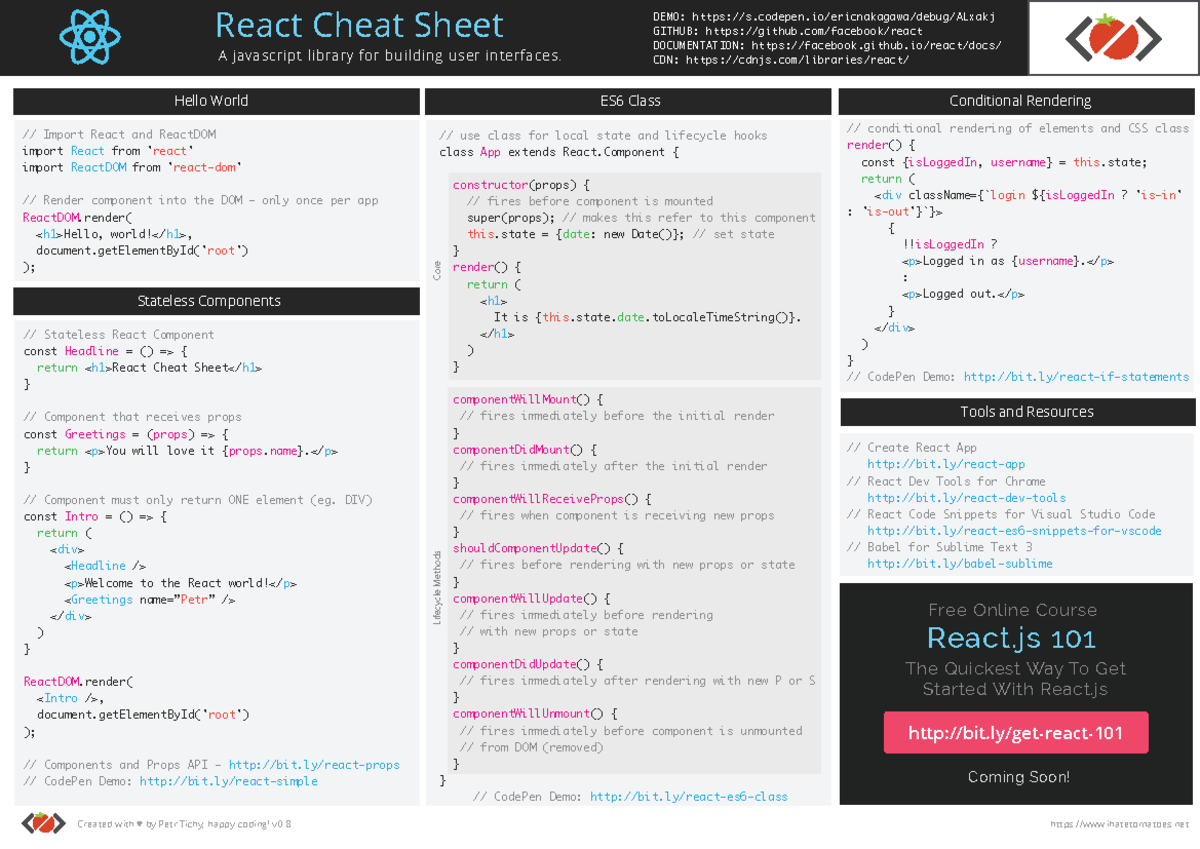Screen dimensions: 1200x849
Task: Open the get-react-101 course button
Action: click(x=1015, y=733)
